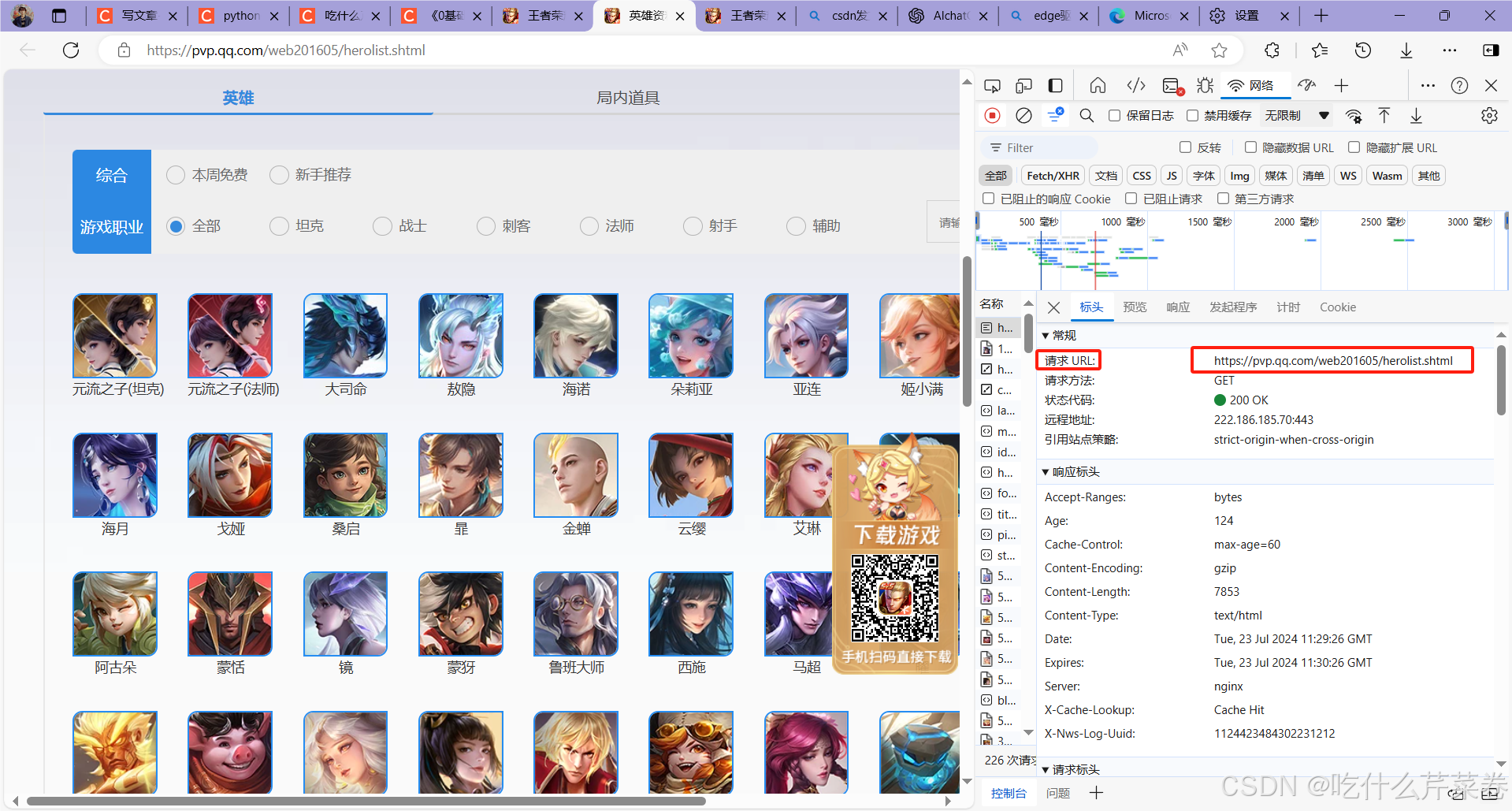Enable 保留日志 checkbox
This screenshot has width=1512, height=811.
1114,116
